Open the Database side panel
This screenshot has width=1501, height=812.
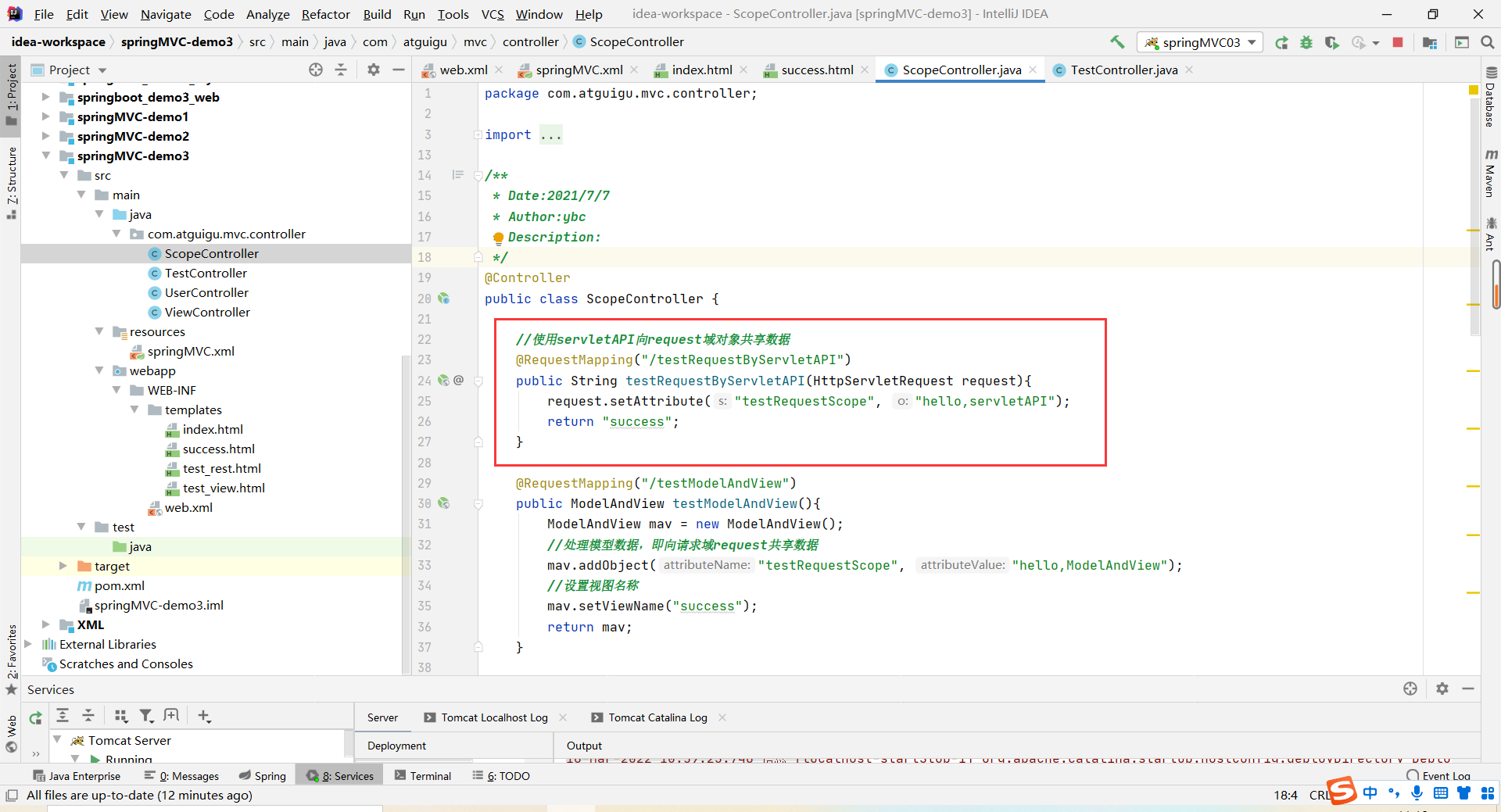(x=1490, y=97)
